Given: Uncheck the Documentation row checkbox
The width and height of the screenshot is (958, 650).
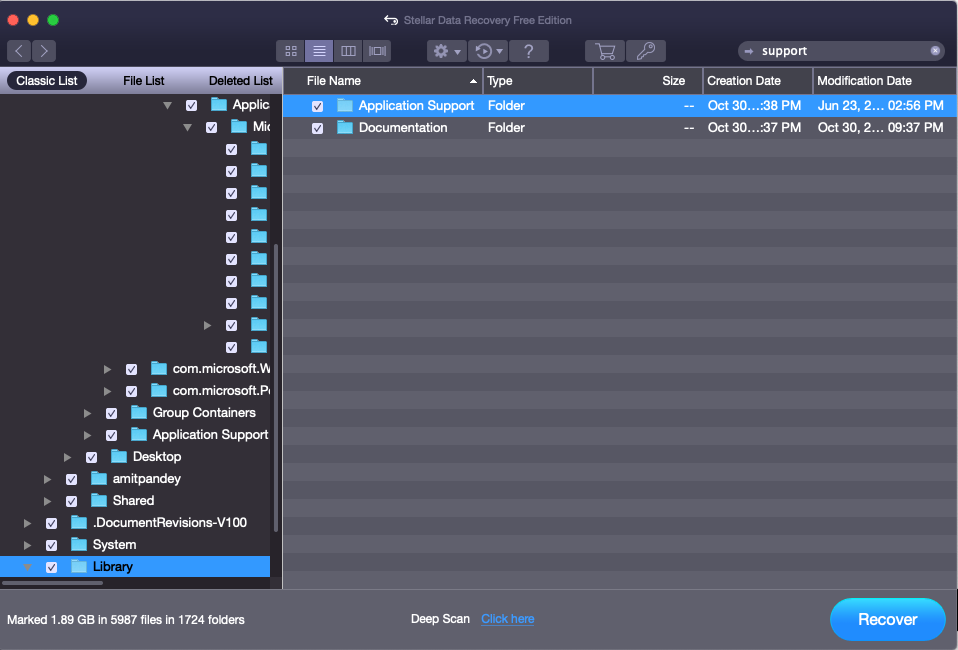Looking at the screenshot, I should pyautogui.click(x=317, y=128).
